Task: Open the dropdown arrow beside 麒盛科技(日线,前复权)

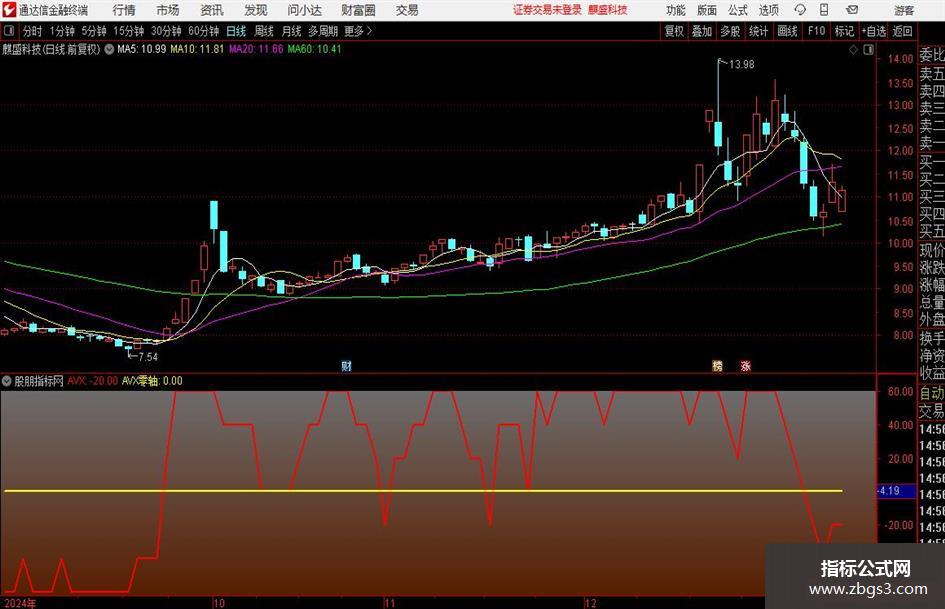Action: tap(109, 49)
